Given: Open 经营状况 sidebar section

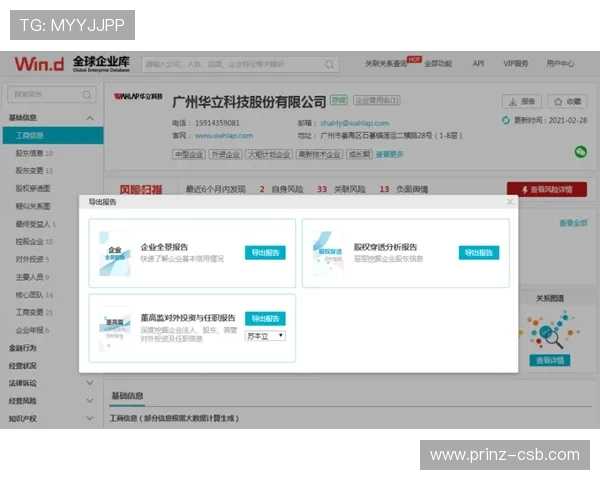Looking at the screenshot, I should [x=23, y=365].
